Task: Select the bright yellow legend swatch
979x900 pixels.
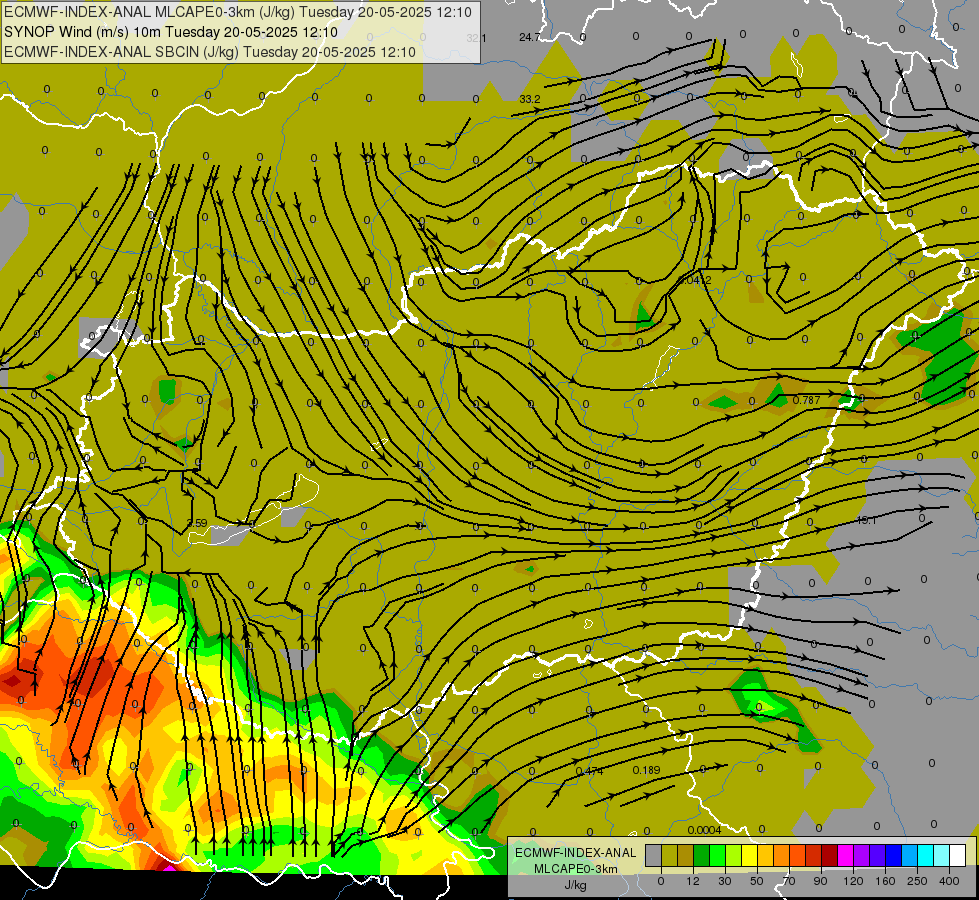Action: click(750, 856)
